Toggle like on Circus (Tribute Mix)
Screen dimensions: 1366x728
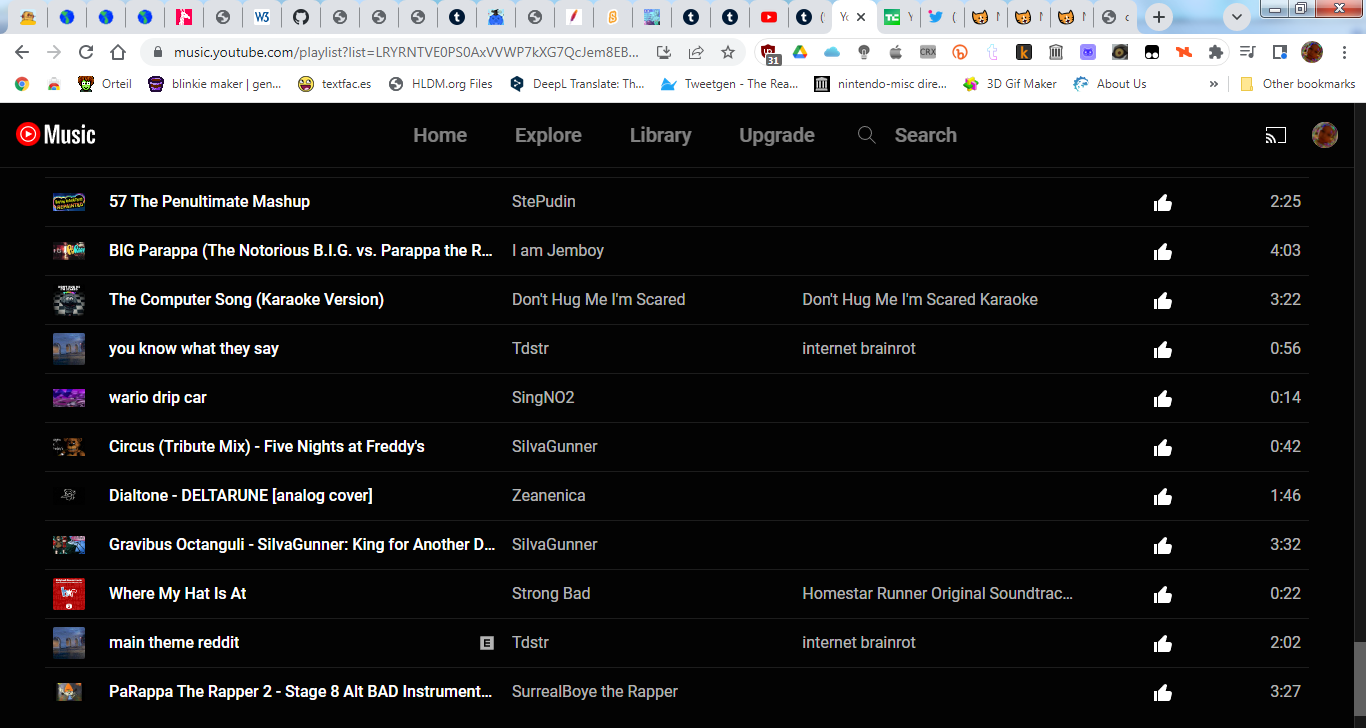click(1162, 448)
